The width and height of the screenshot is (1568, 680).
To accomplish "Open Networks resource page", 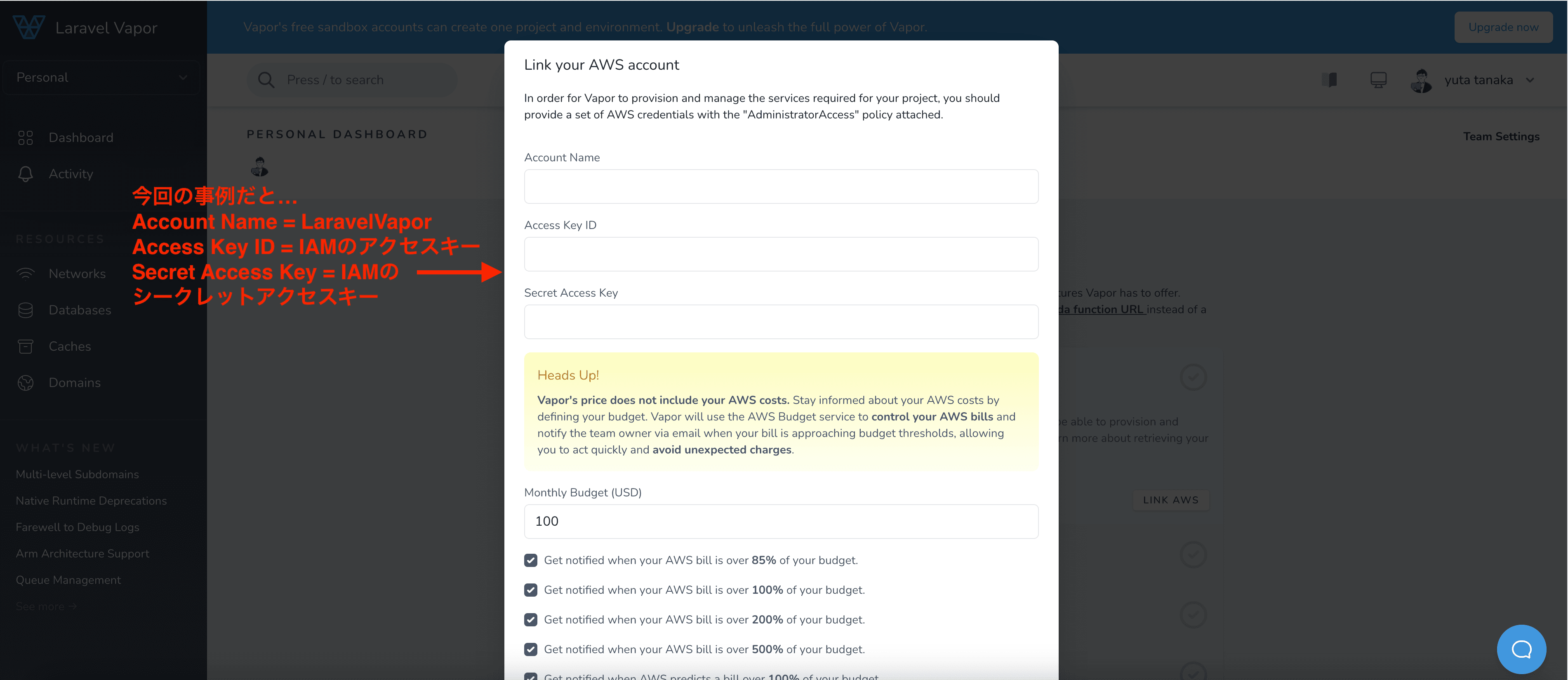I will click(77, 274).
